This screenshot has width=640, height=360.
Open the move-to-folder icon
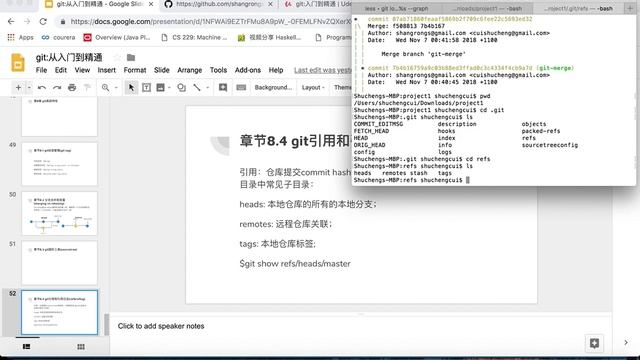point(131,58)
